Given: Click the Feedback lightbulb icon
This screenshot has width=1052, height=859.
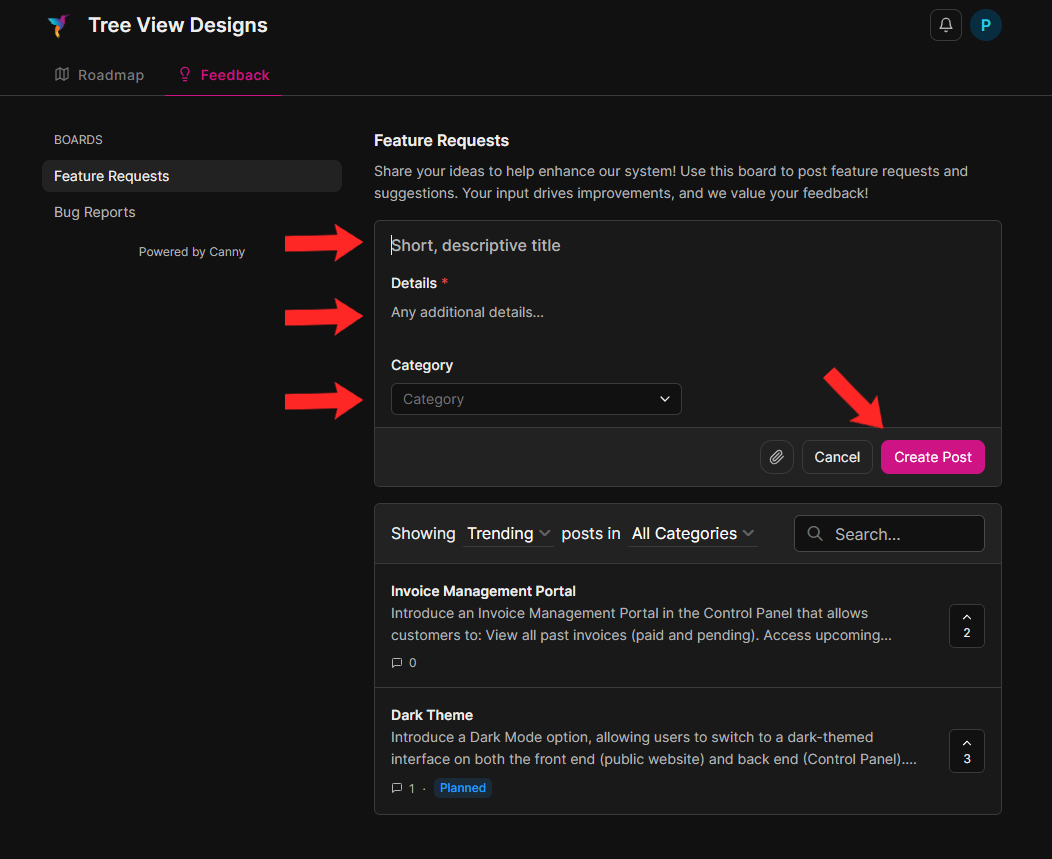Looking at the screenshot, I should click(x=183, y=74).
